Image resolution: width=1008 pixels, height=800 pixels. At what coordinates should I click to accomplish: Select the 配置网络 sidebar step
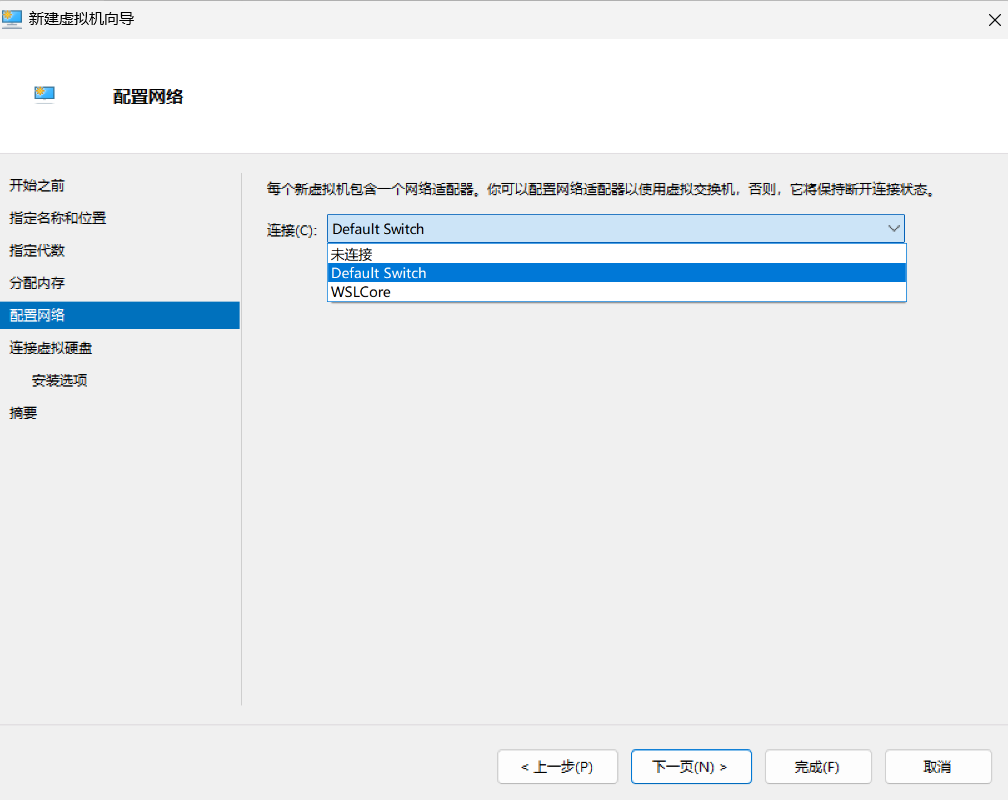(x=120, y=315)
